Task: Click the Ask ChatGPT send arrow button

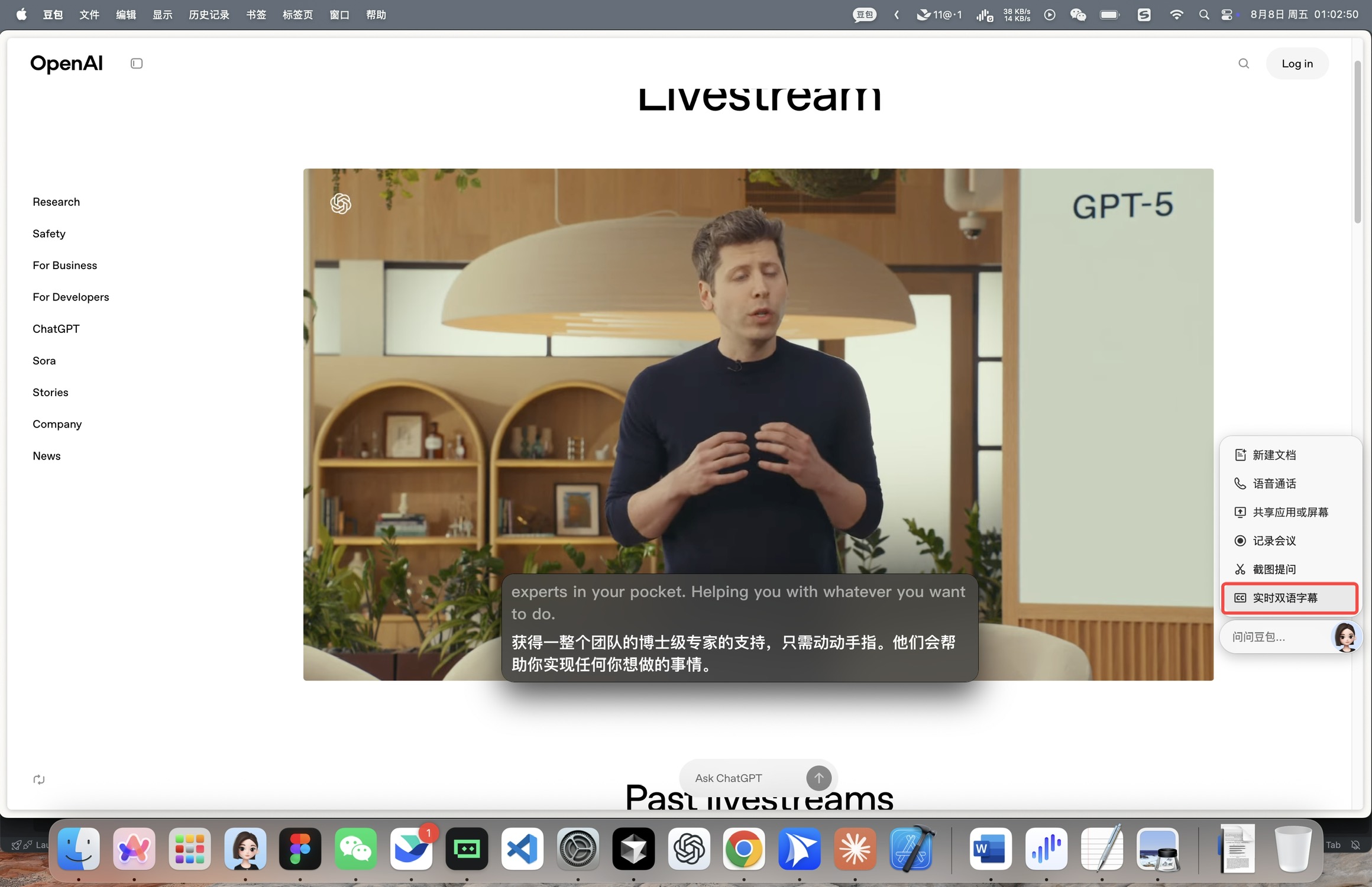Action: (x=818, y=778)
